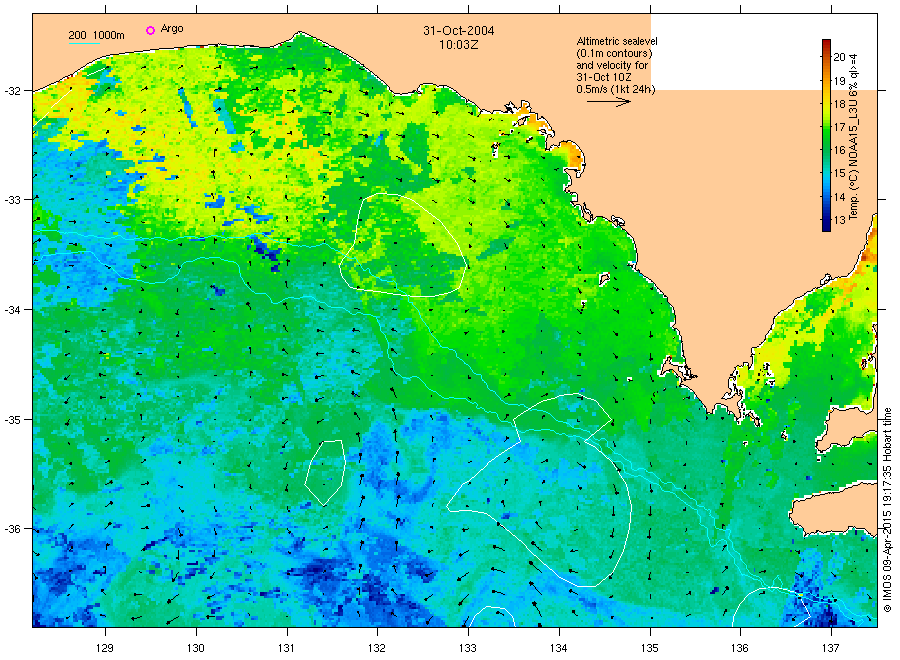Click the '131' longitude axis label

coord(286,648)
